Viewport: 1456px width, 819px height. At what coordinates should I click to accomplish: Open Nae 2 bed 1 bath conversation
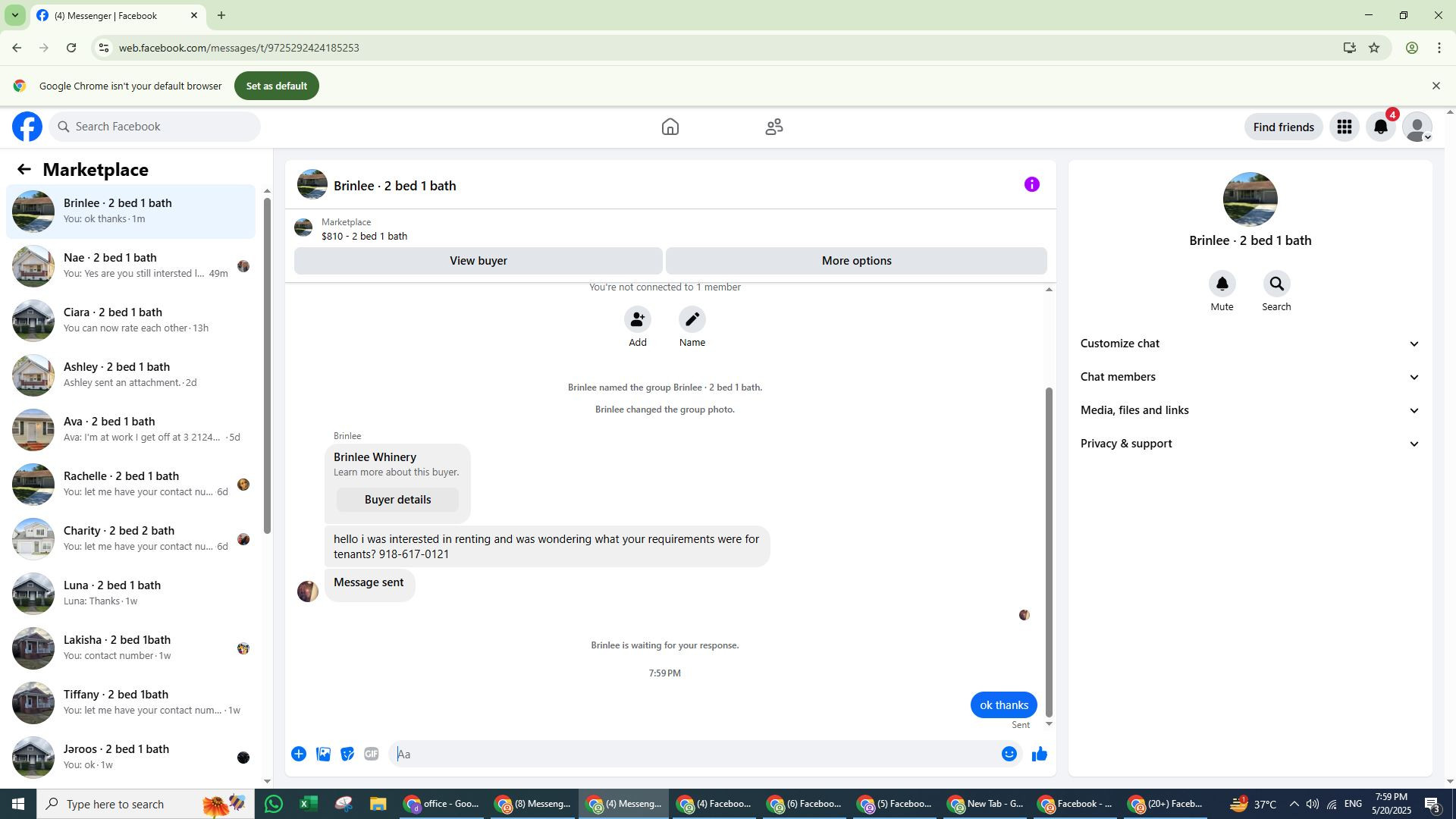130,265
